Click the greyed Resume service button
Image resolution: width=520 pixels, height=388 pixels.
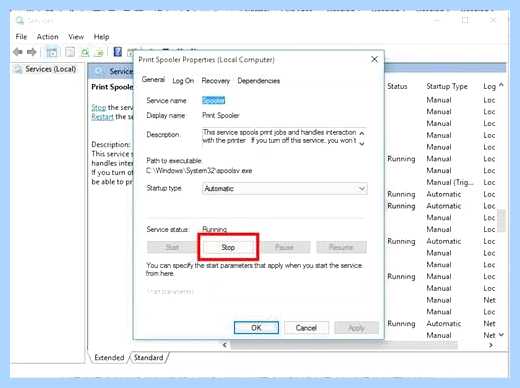pos(341,247)
